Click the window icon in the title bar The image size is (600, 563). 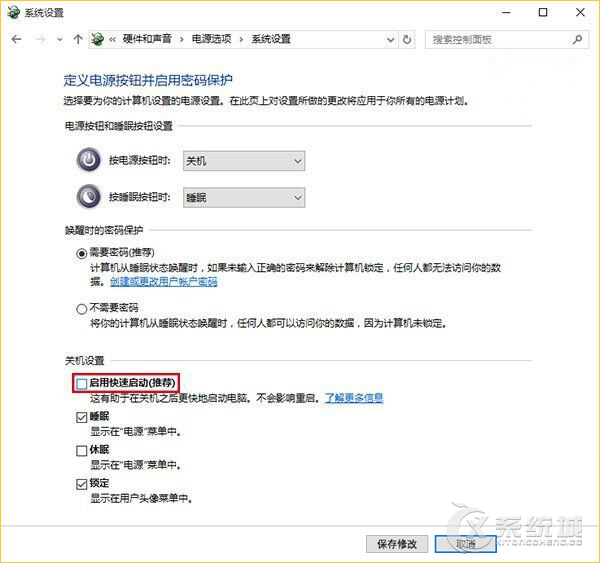(x=13, y=12)
